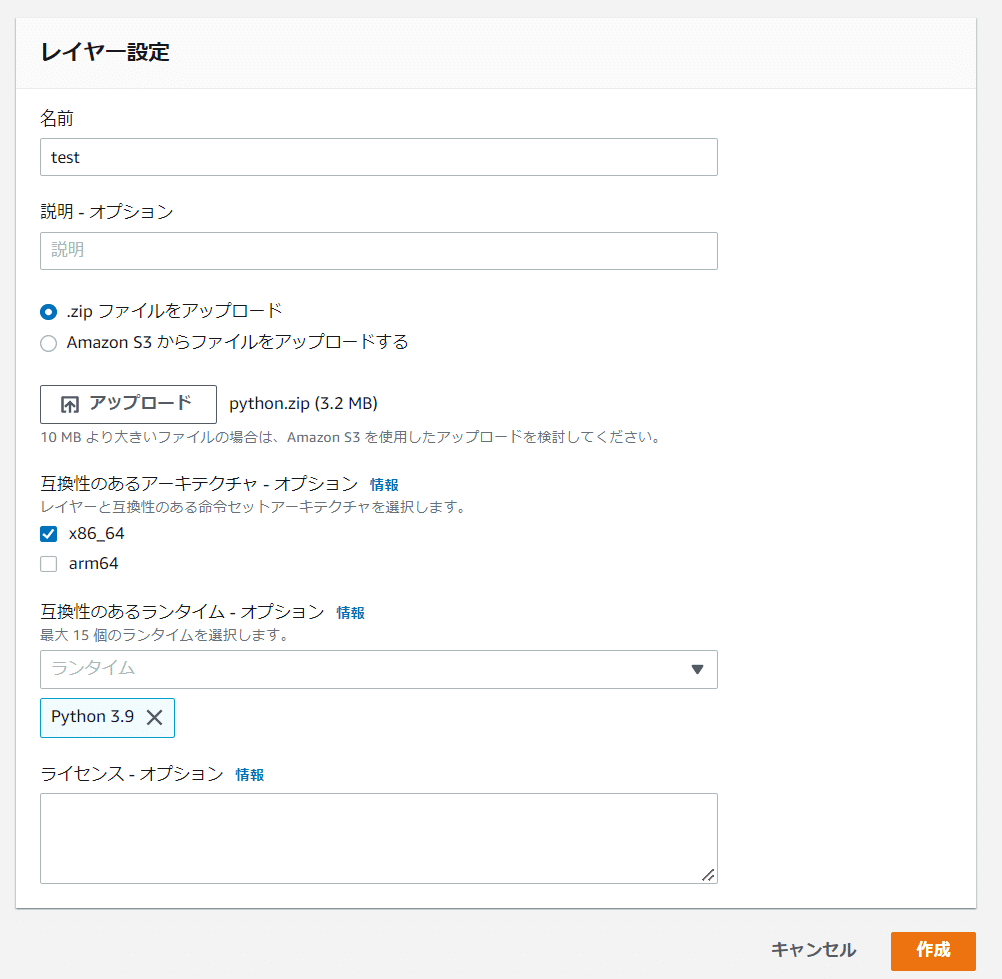
Task: Click the 情報 link next to ライセンス - オプション
Action: click(250, 774)
